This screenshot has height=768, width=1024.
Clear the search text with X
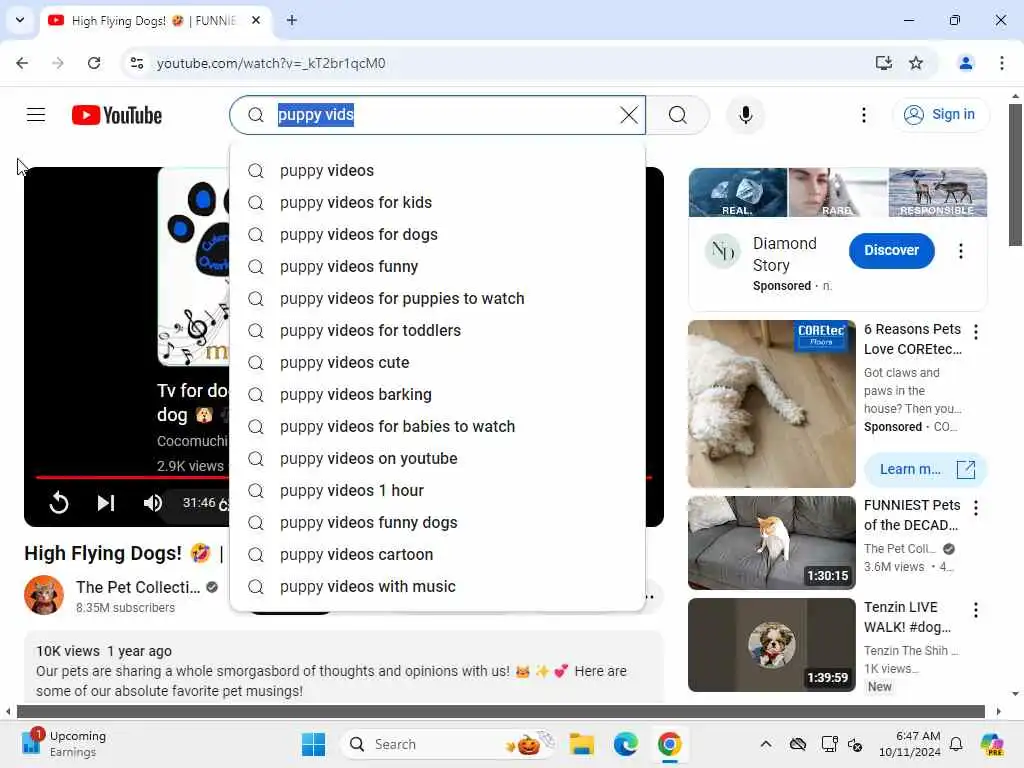click(x=628, y=115)
